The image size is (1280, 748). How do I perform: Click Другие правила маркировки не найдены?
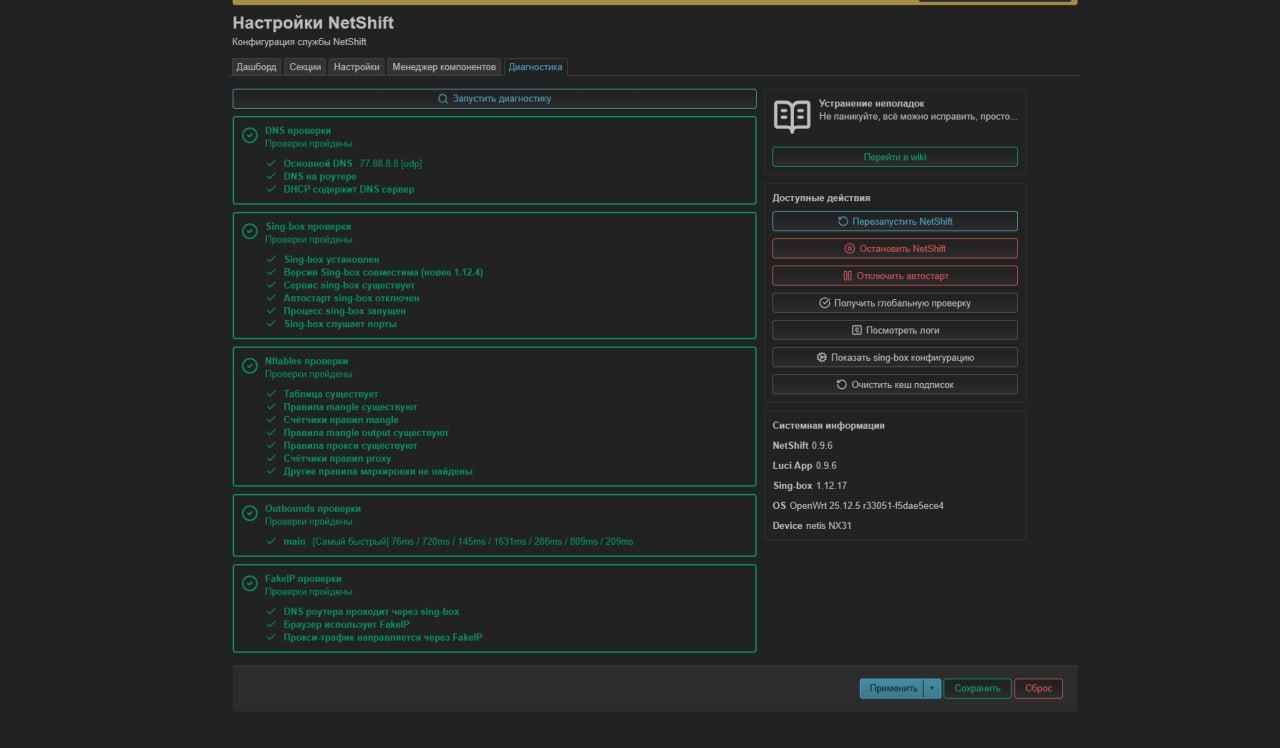tap(379, 472)
